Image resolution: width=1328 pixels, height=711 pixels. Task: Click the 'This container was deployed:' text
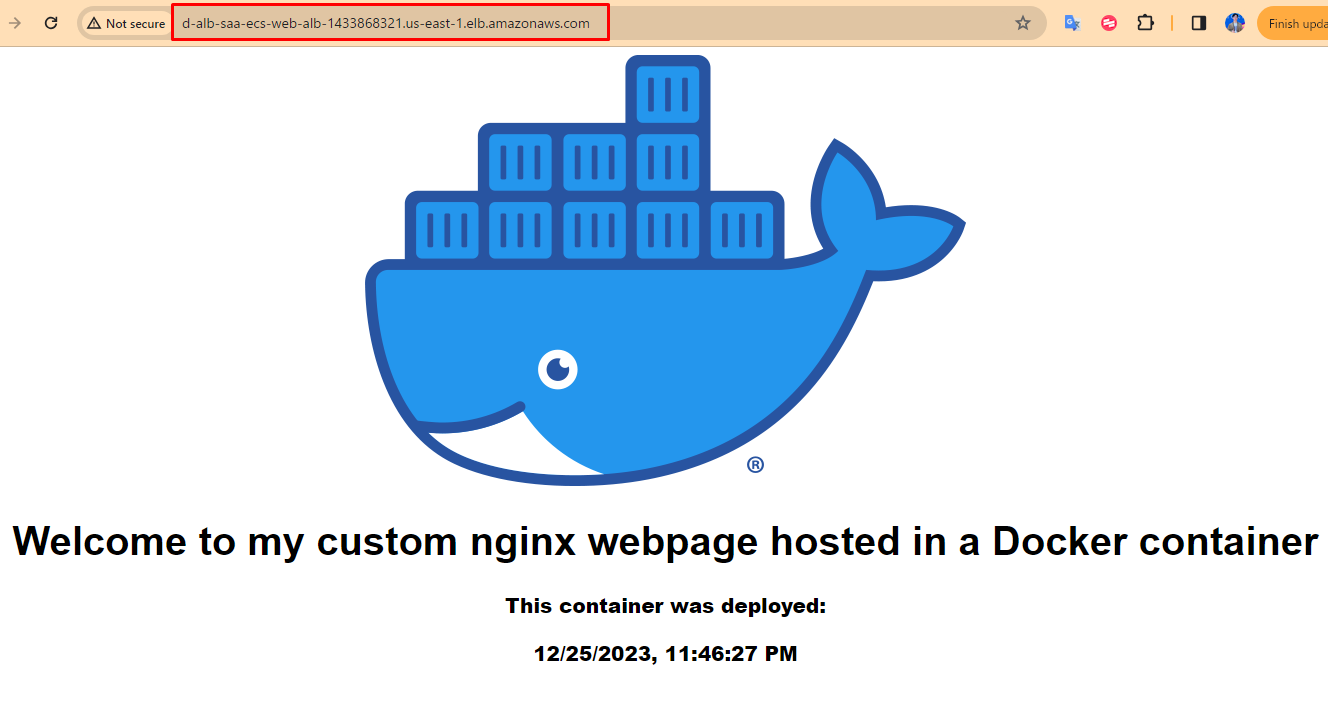pos(666,606)
